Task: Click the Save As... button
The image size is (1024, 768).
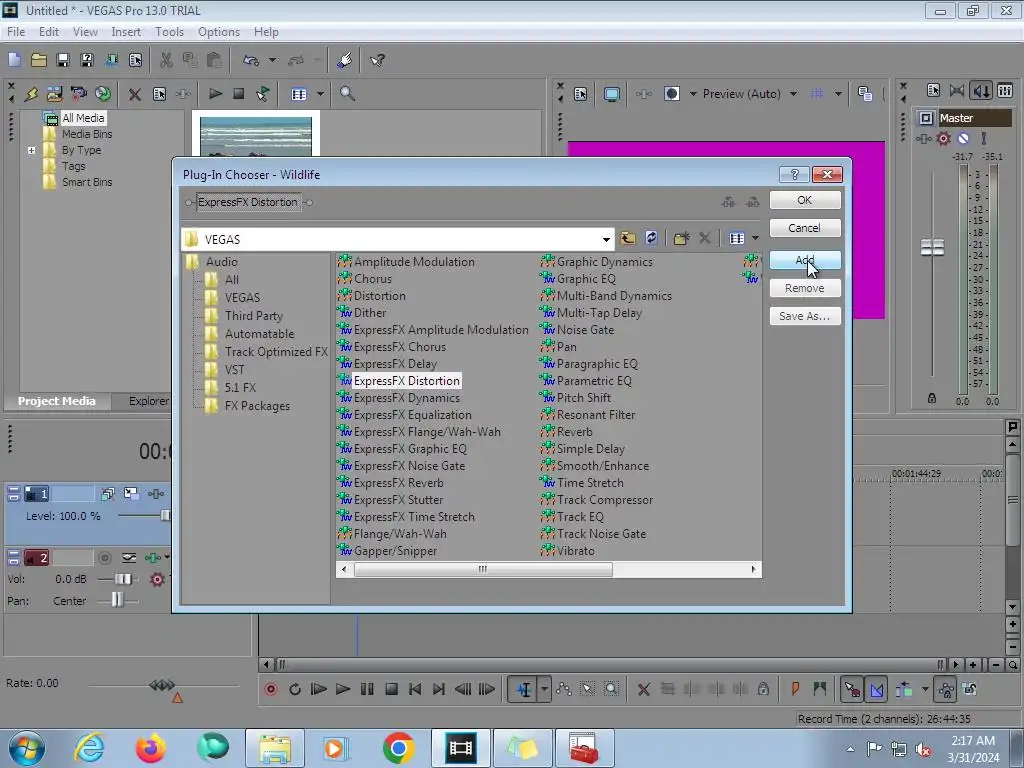Action: pyautogui.click(x=805, y=316)
